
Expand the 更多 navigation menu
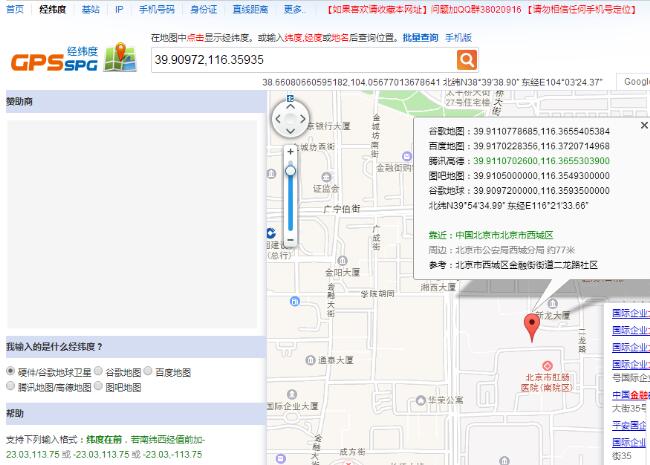293,9
